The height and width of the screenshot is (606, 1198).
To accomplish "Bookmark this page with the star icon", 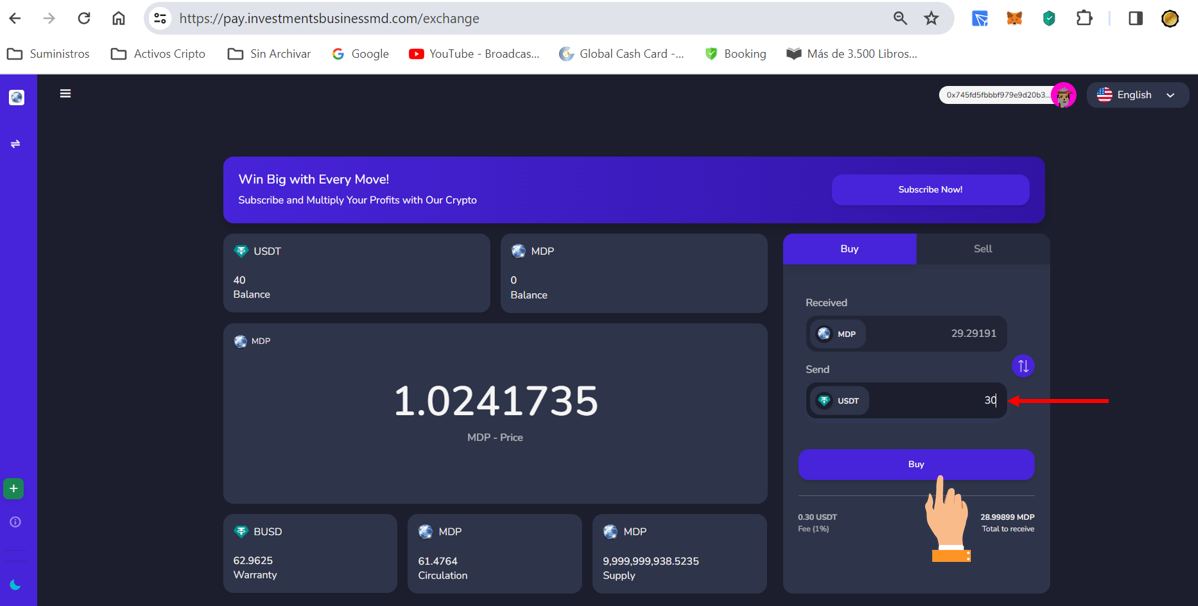I will click(x=931, y=18).
